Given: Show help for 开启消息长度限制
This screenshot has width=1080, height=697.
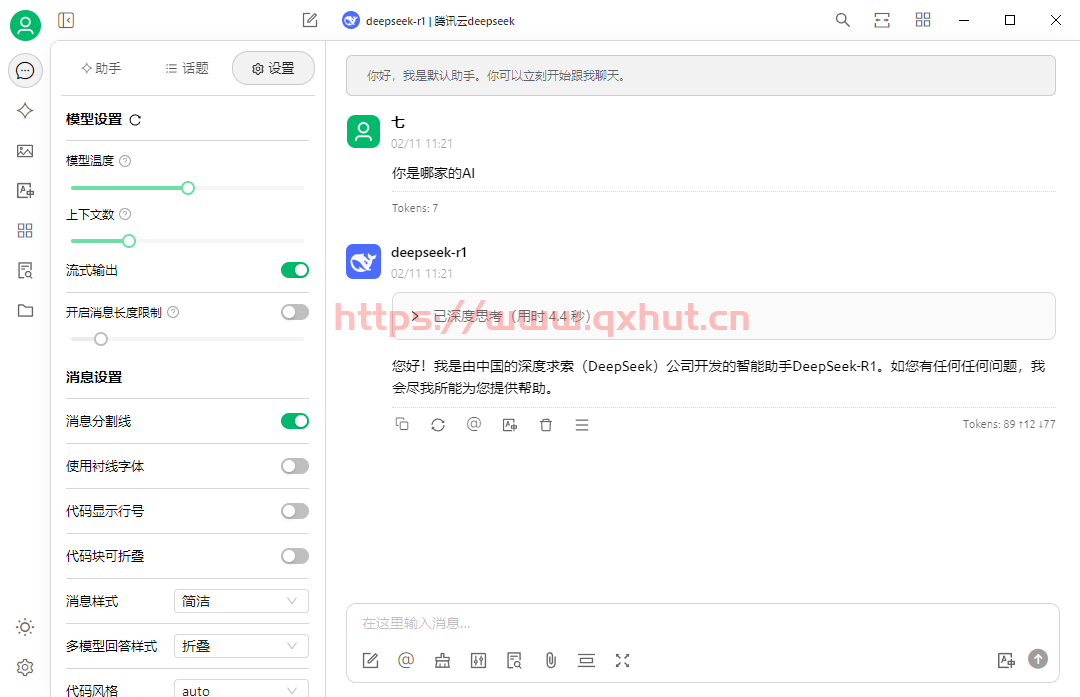Looking at the screenshot, I should (x=173, y=312).
